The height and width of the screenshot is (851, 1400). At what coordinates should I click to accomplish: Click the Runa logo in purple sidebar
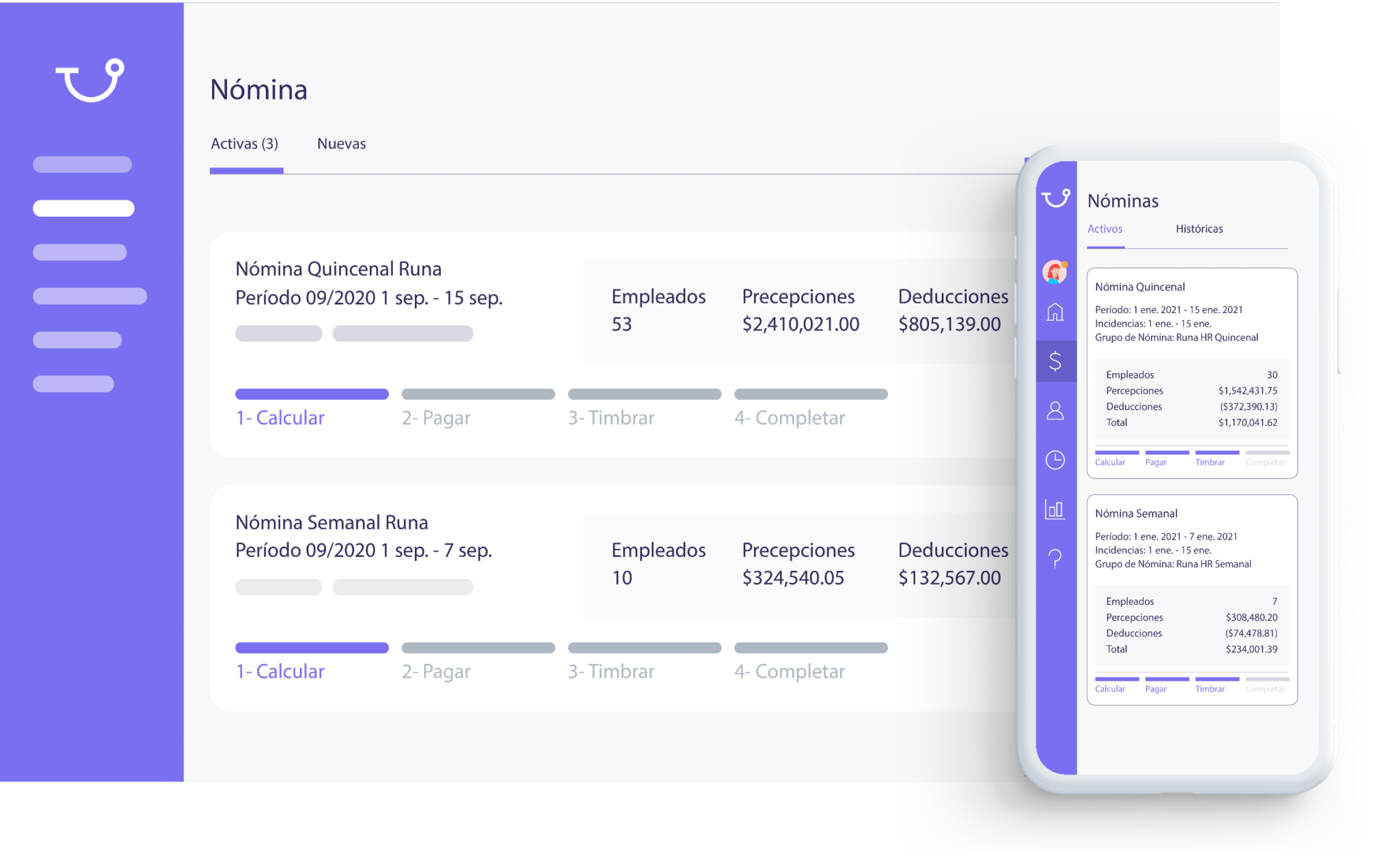90,81
